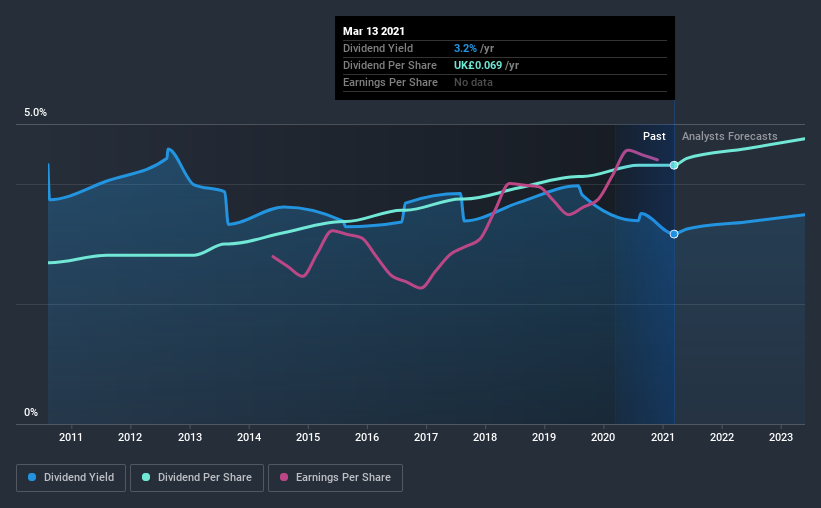Click the teal Dividend Per Share legend dot
Viewport: 821px width, 508px height.
(x=146, y=477)
